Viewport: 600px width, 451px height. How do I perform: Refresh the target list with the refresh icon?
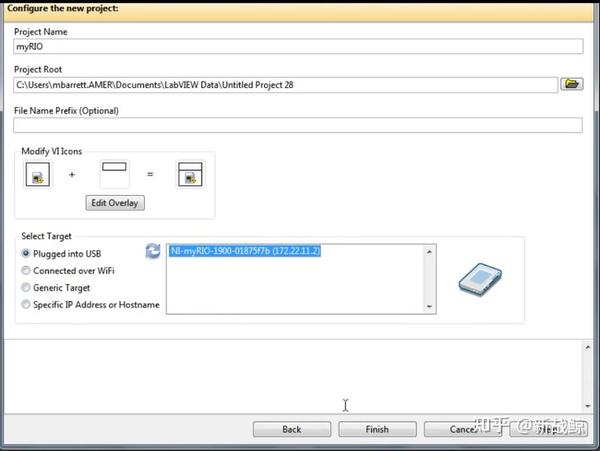pos(153,251)
